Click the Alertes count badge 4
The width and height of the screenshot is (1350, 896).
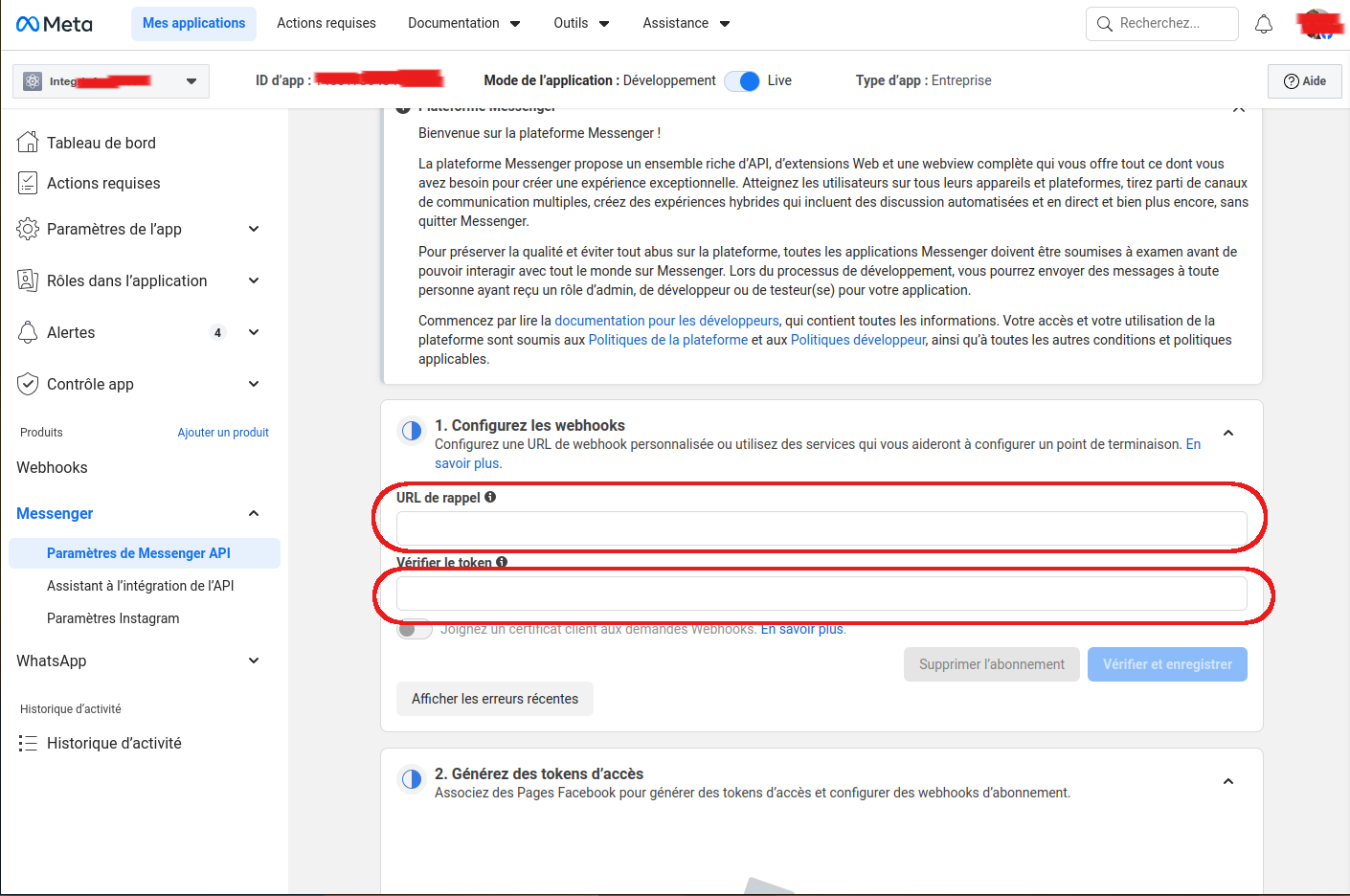[218, 333]
